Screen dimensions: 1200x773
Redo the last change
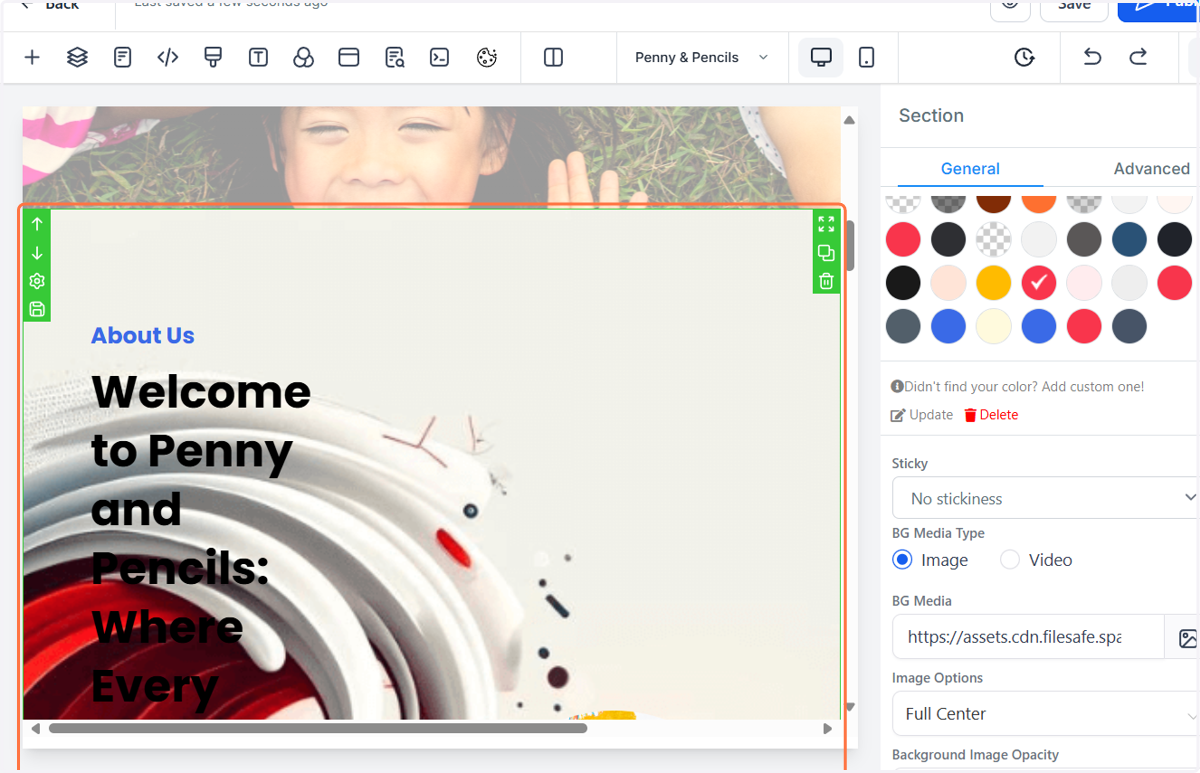tap(1138, 58)
